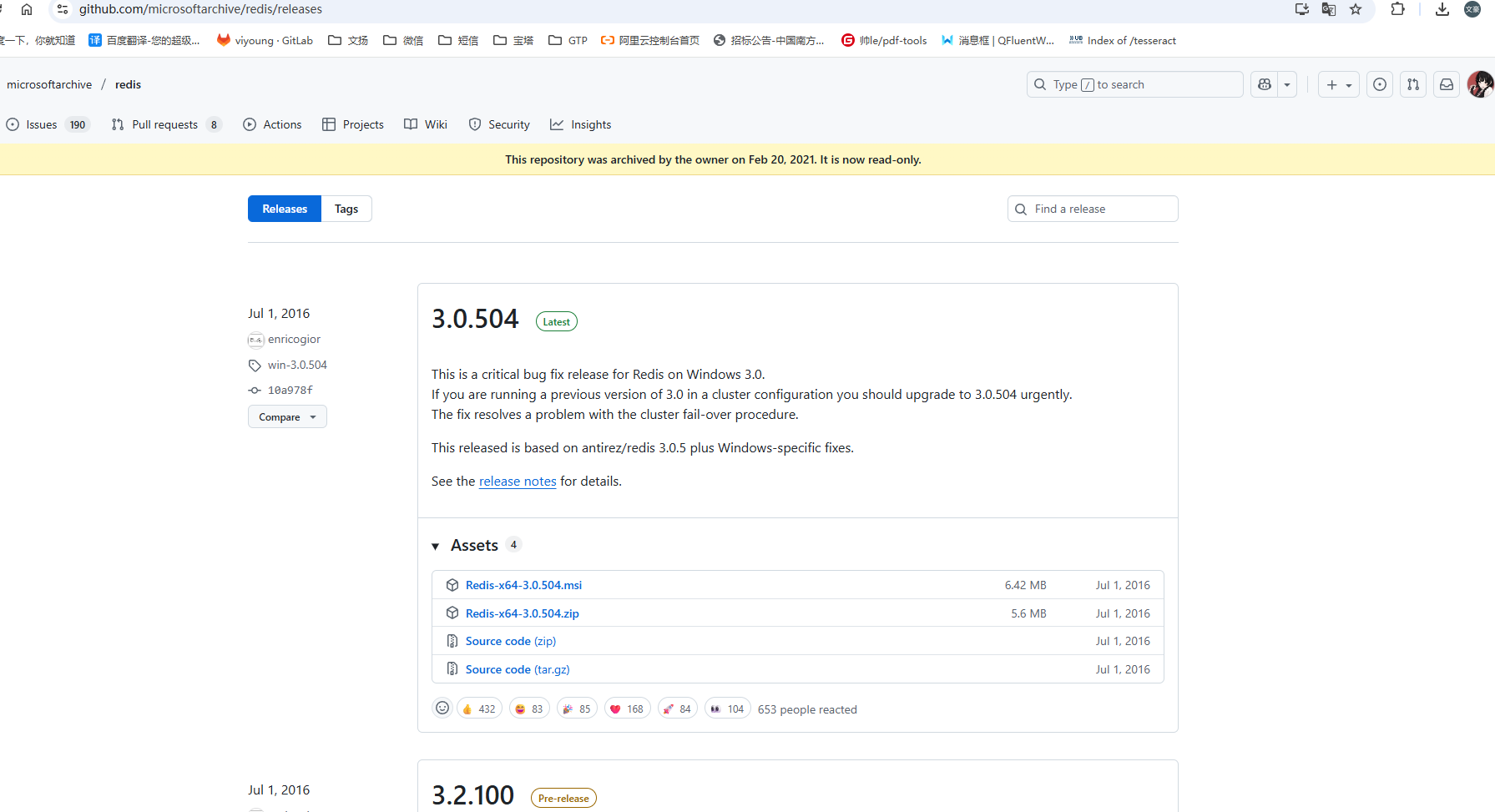1495x812 pixels.
Task: Click file icon beside Source code (tar.gz)
Action: pyautogui.click(x=452, y=668)
